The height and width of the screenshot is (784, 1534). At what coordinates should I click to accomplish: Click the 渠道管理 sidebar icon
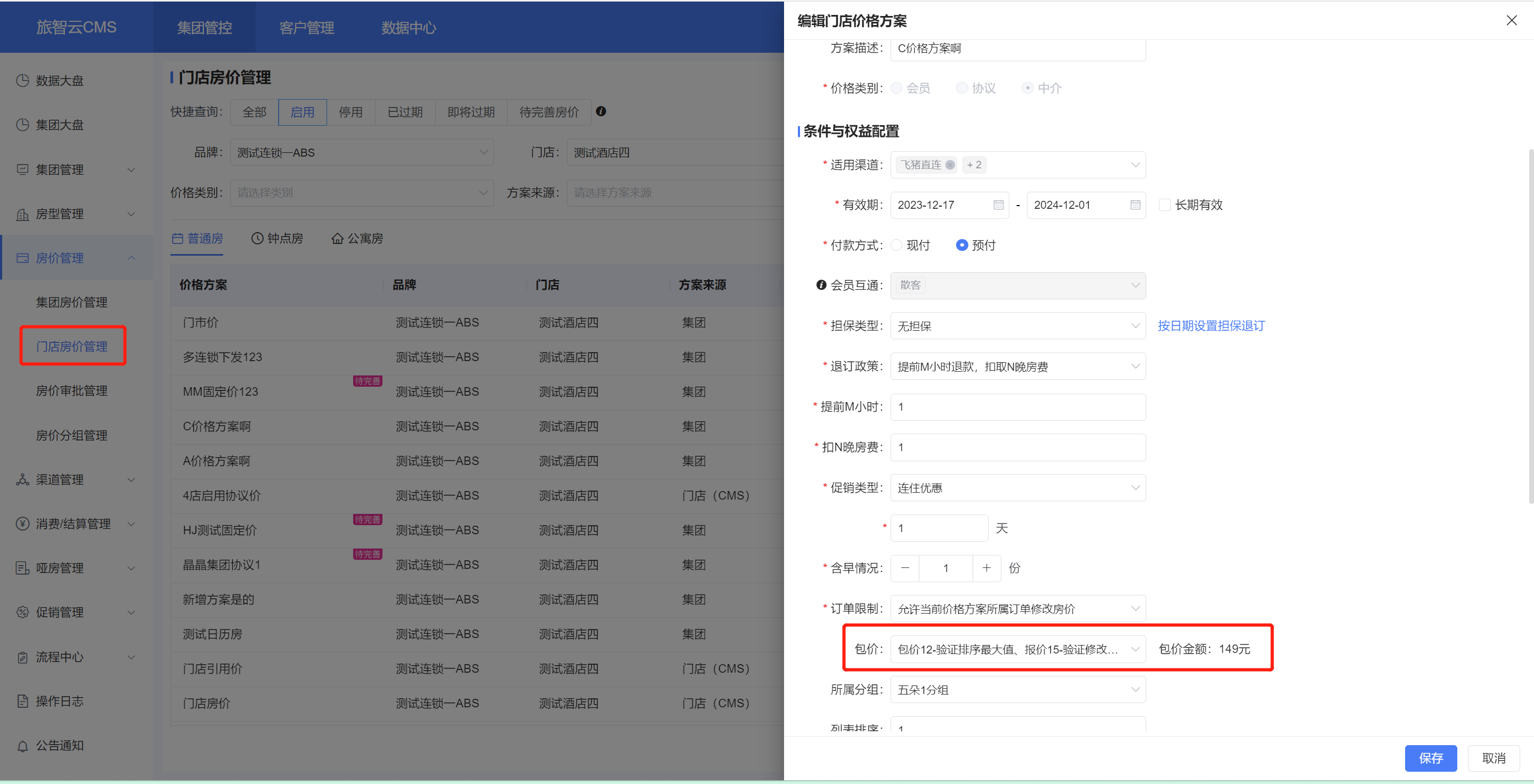22,479
